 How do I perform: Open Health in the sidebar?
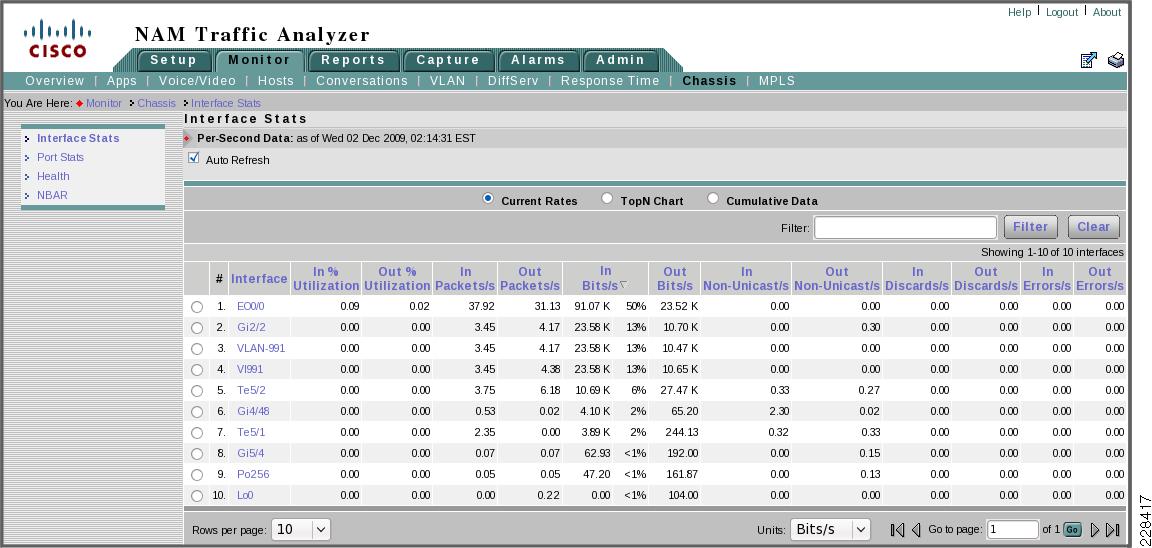point(53,176)
